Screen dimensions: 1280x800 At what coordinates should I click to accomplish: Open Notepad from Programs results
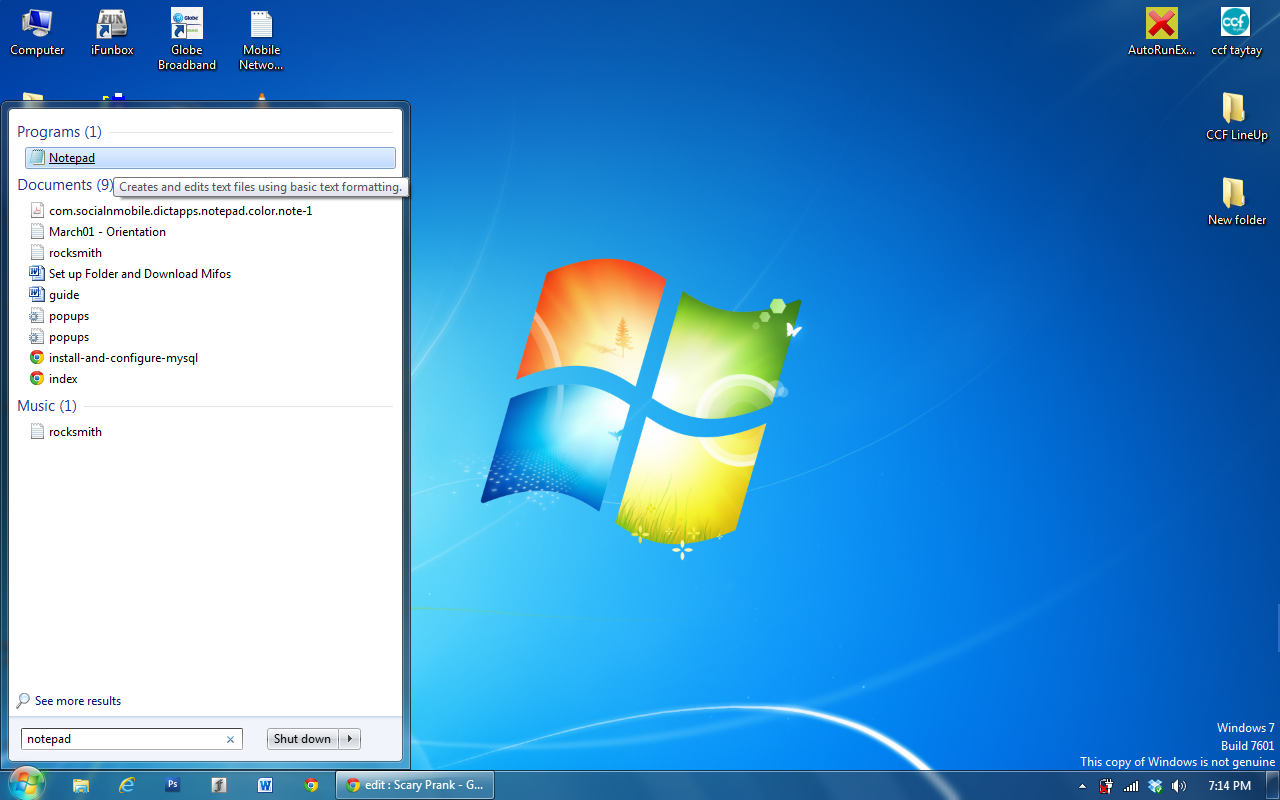210,158
